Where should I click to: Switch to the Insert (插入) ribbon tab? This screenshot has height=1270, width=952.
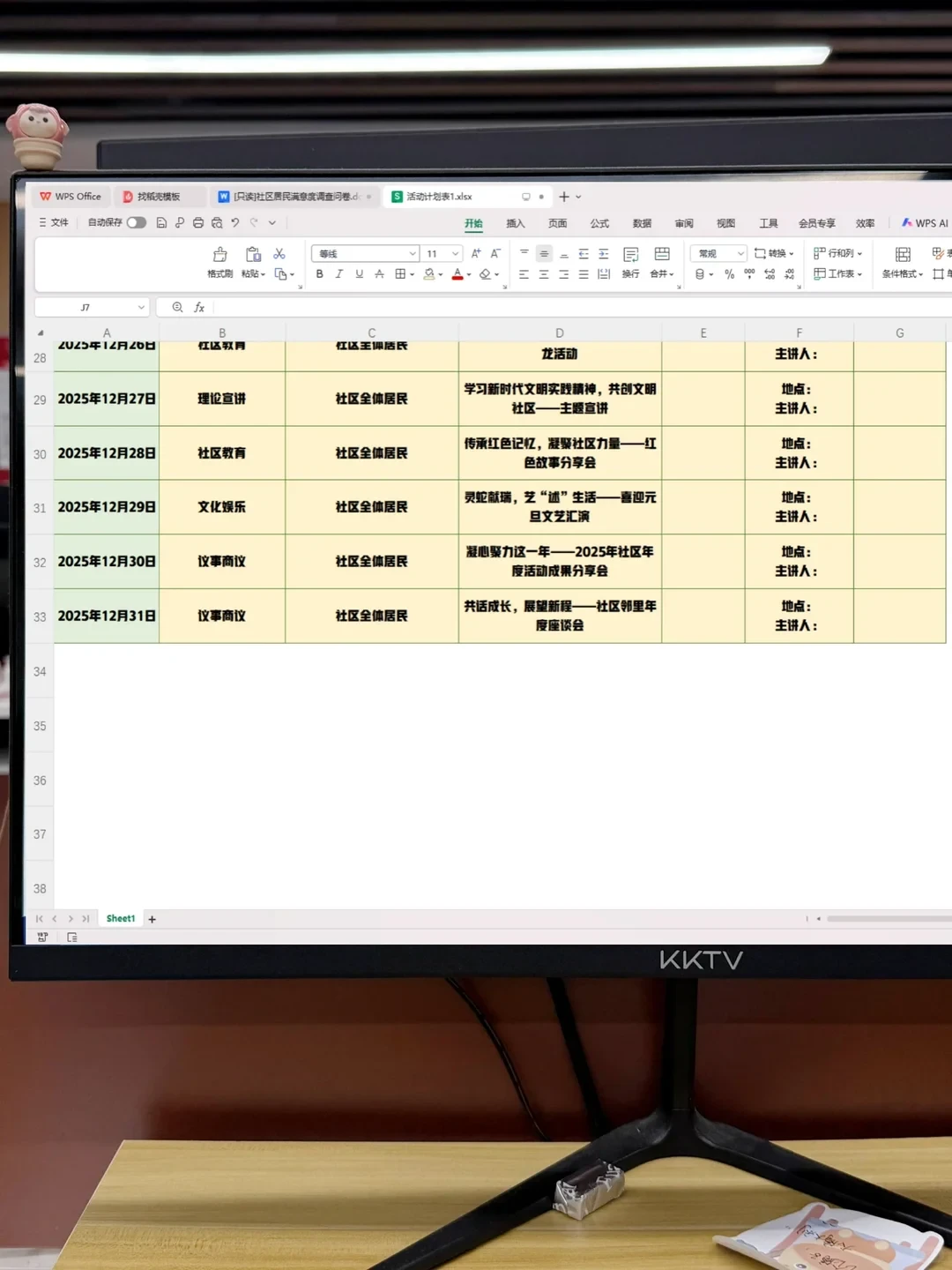516,224
